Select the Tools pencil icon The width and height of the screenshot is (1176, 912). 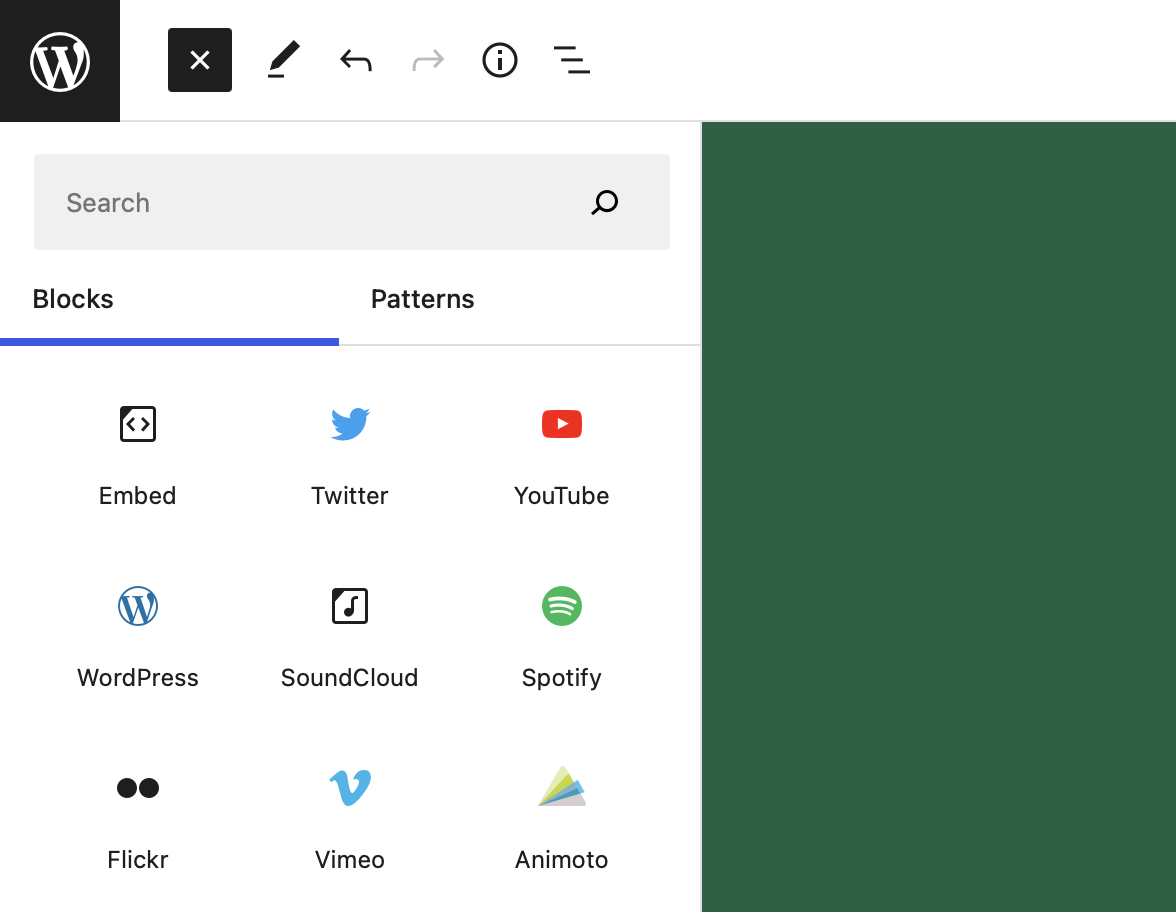[x=283, y=61]
